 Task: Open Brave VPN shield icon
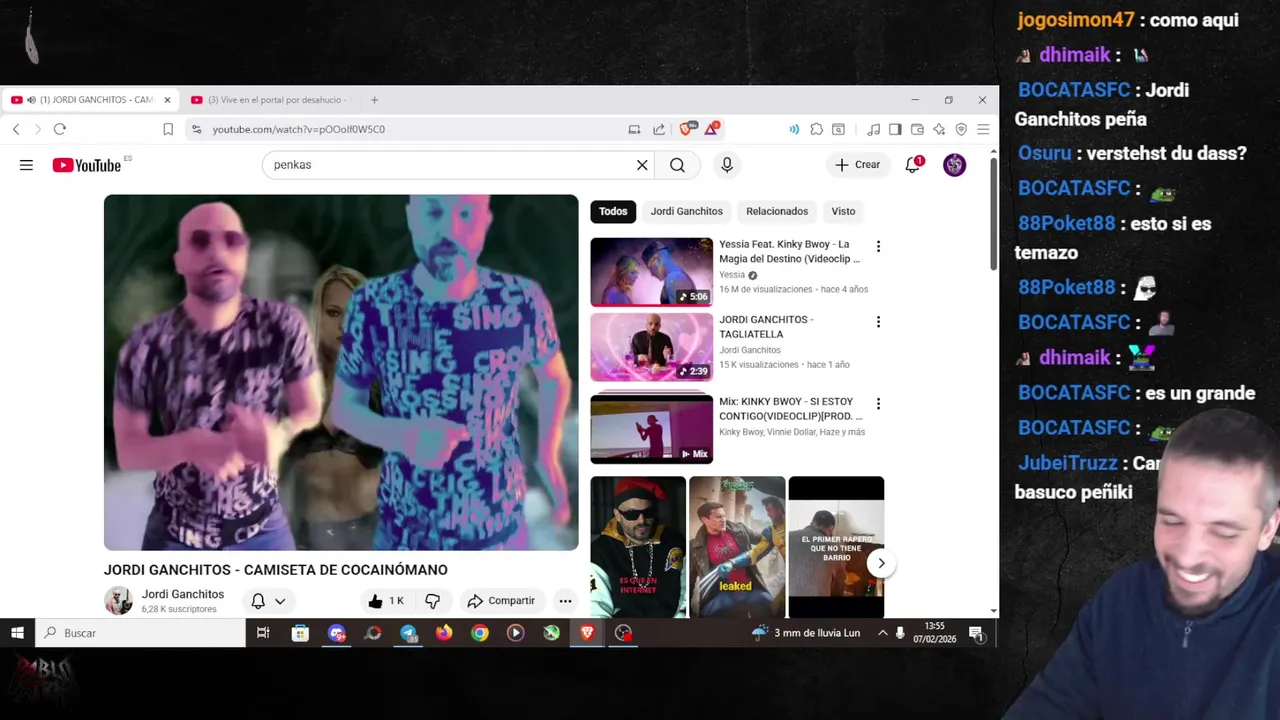961,129
